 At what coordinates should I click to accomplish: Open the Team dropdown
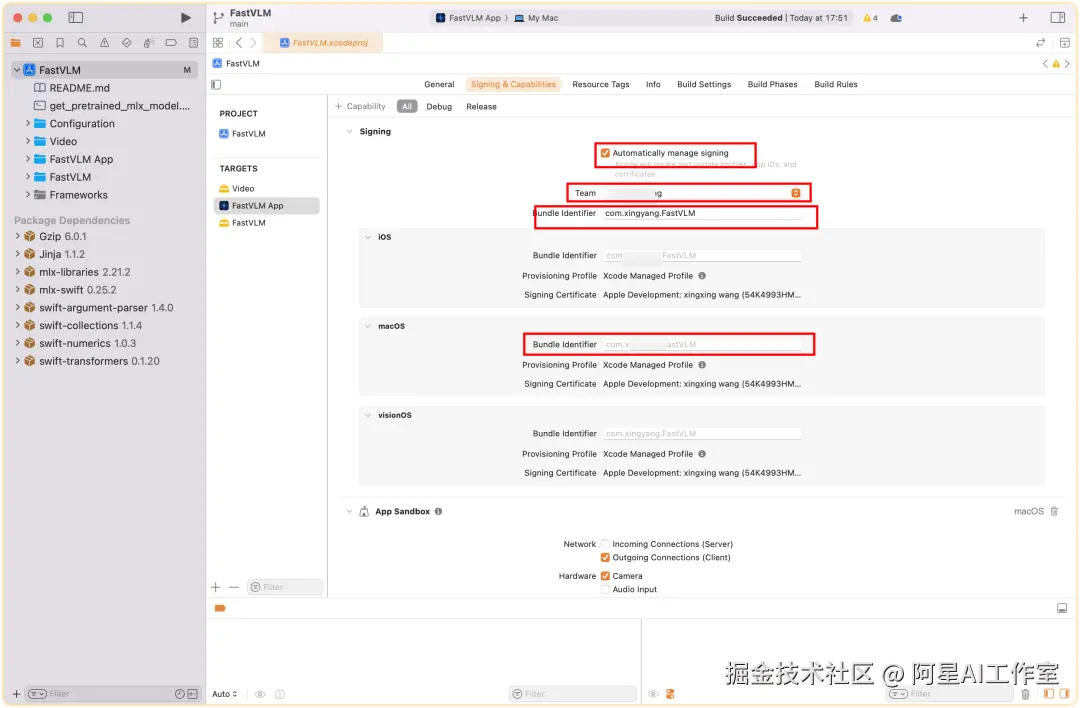click(x=796, y=193)
